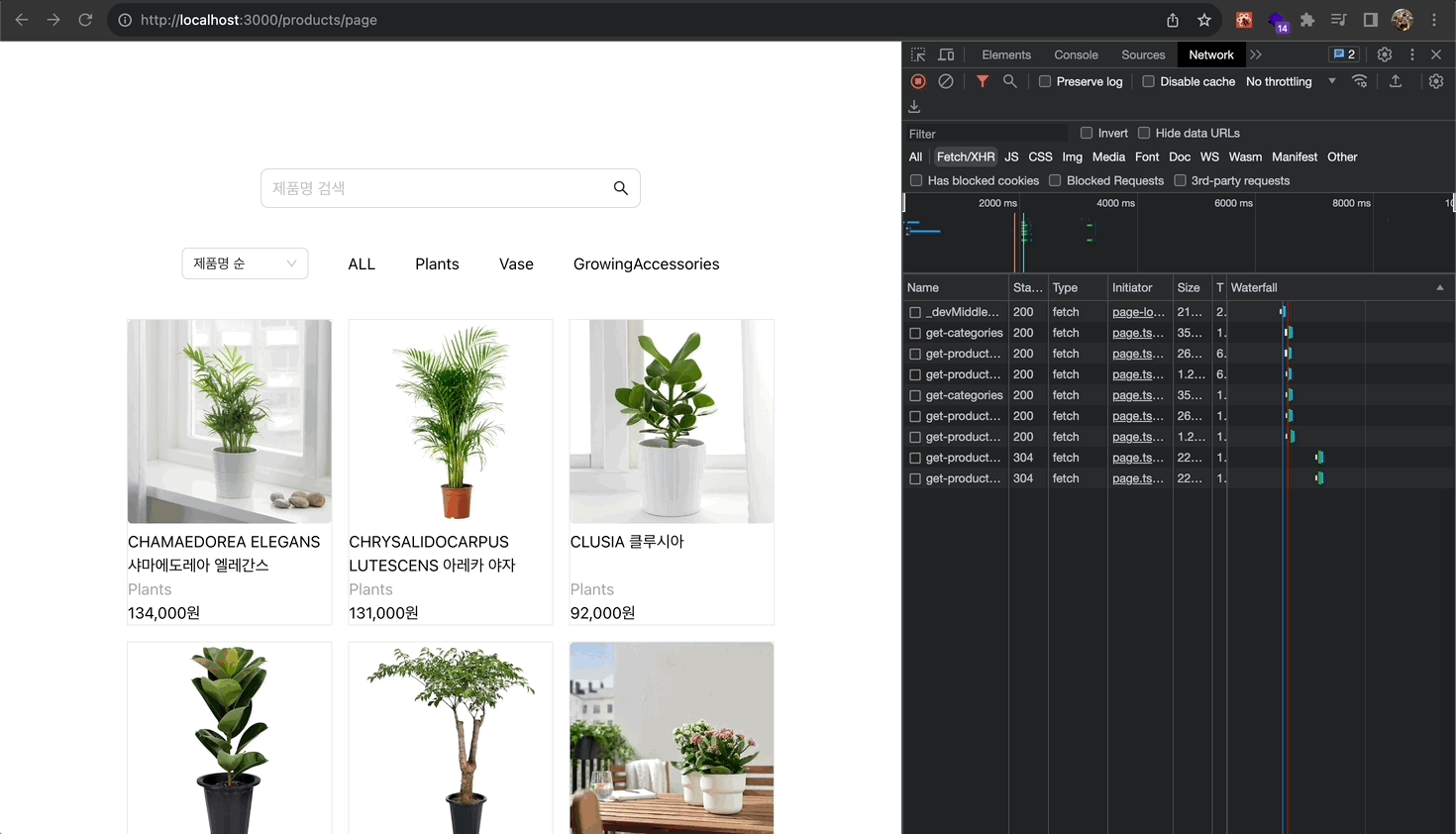Select the JS request type filter
The width and height of the screenshot is (1456, 834).
1011,156
